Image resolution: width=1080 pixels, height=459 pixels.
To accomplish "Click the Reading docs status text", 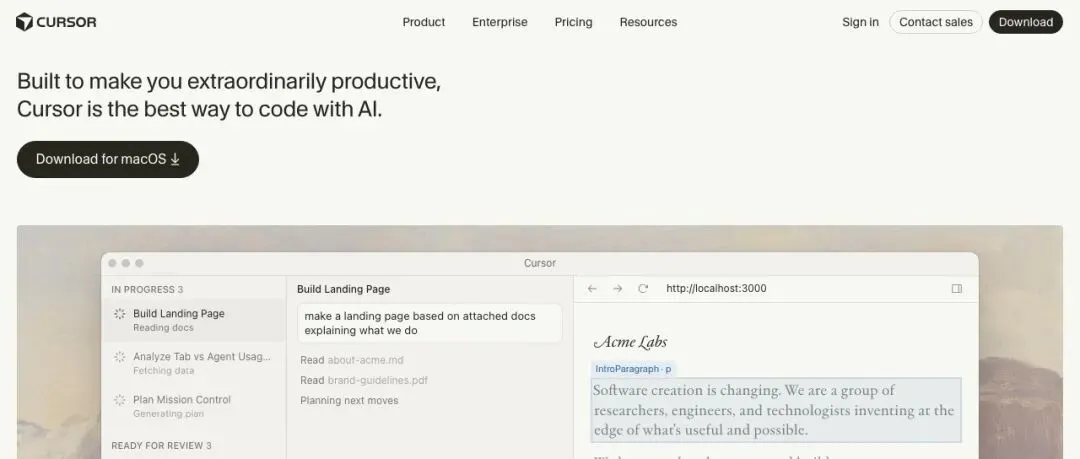I will pyautogui.click(x=163, y=327).
